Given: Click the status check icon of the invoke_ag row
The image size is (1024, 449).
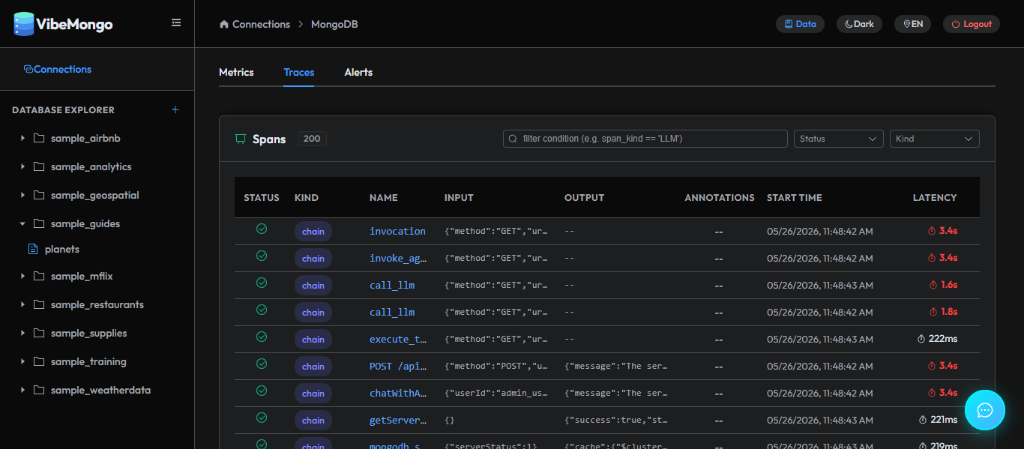Looking at the screenshot, I should click(x=261, y=256).
